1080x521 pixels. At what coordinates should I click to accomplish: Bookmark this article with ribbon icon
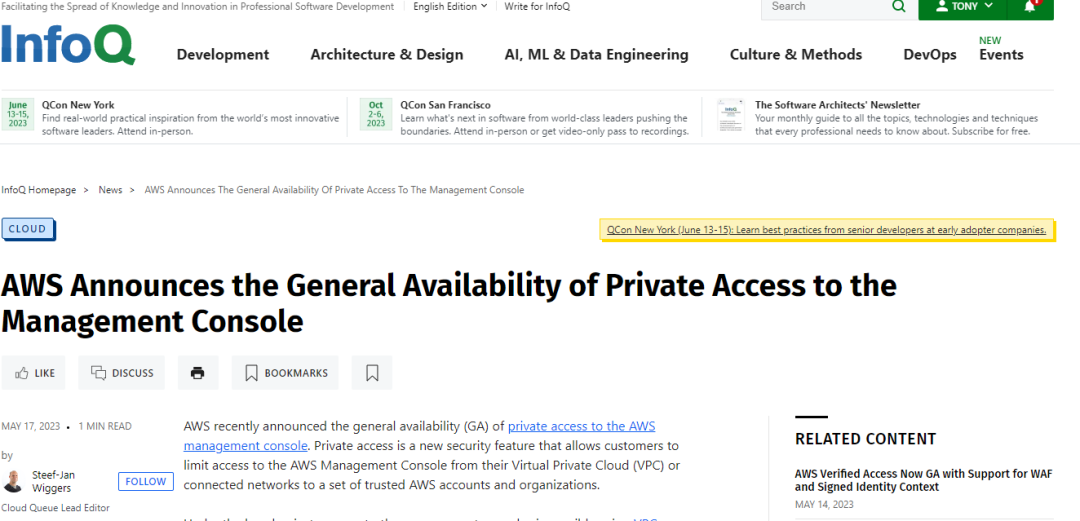372,373
